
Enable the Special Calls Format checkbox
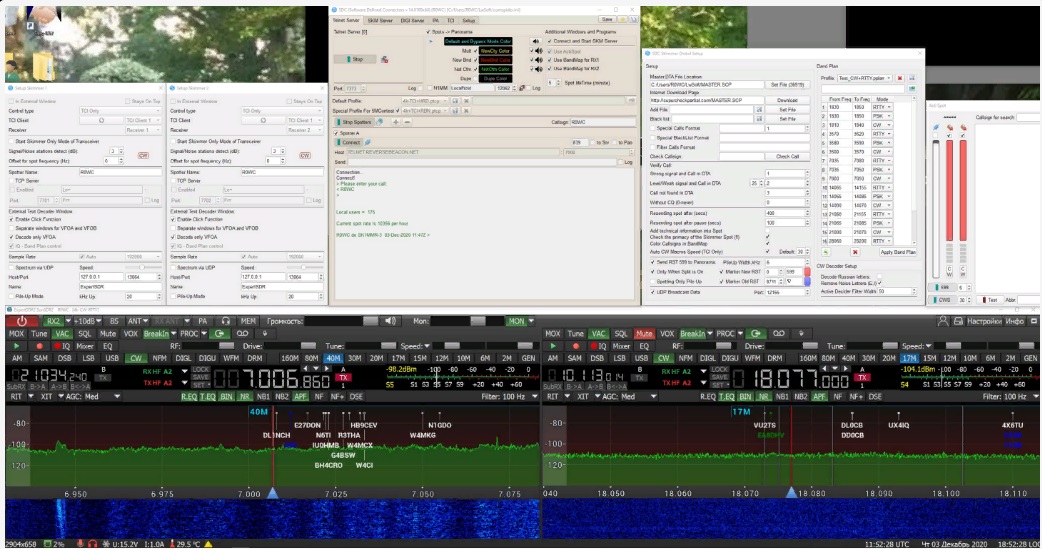click(x=651, y=128)
